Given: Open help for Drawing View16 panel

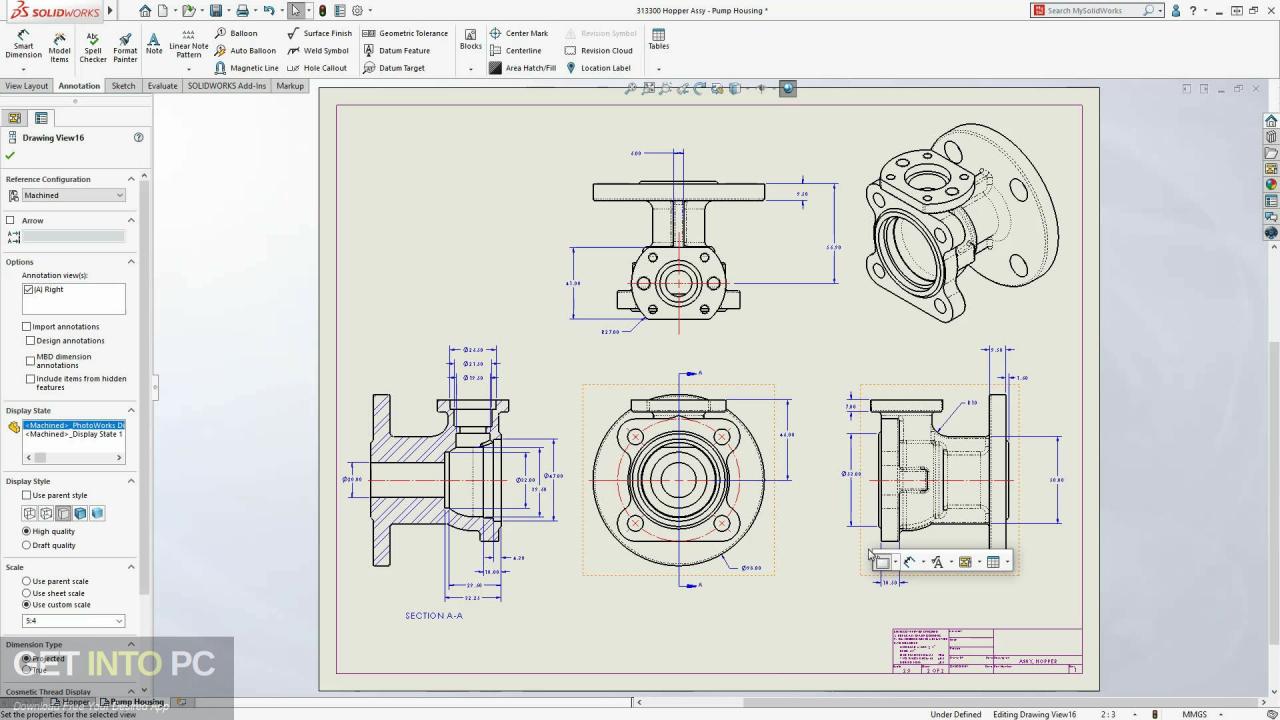Looking at the screenshot, I should point(139,137).
